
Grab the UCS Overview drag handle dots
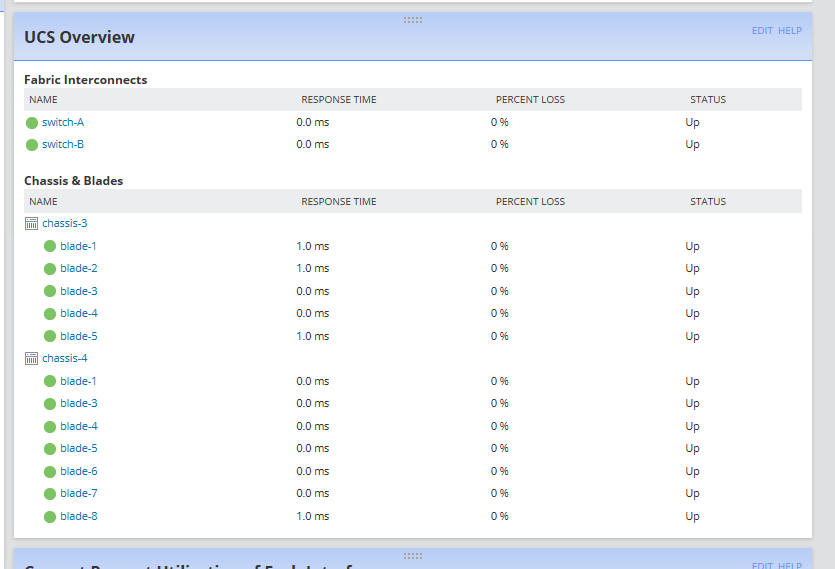pyautogui.click(x=413, y=20)
